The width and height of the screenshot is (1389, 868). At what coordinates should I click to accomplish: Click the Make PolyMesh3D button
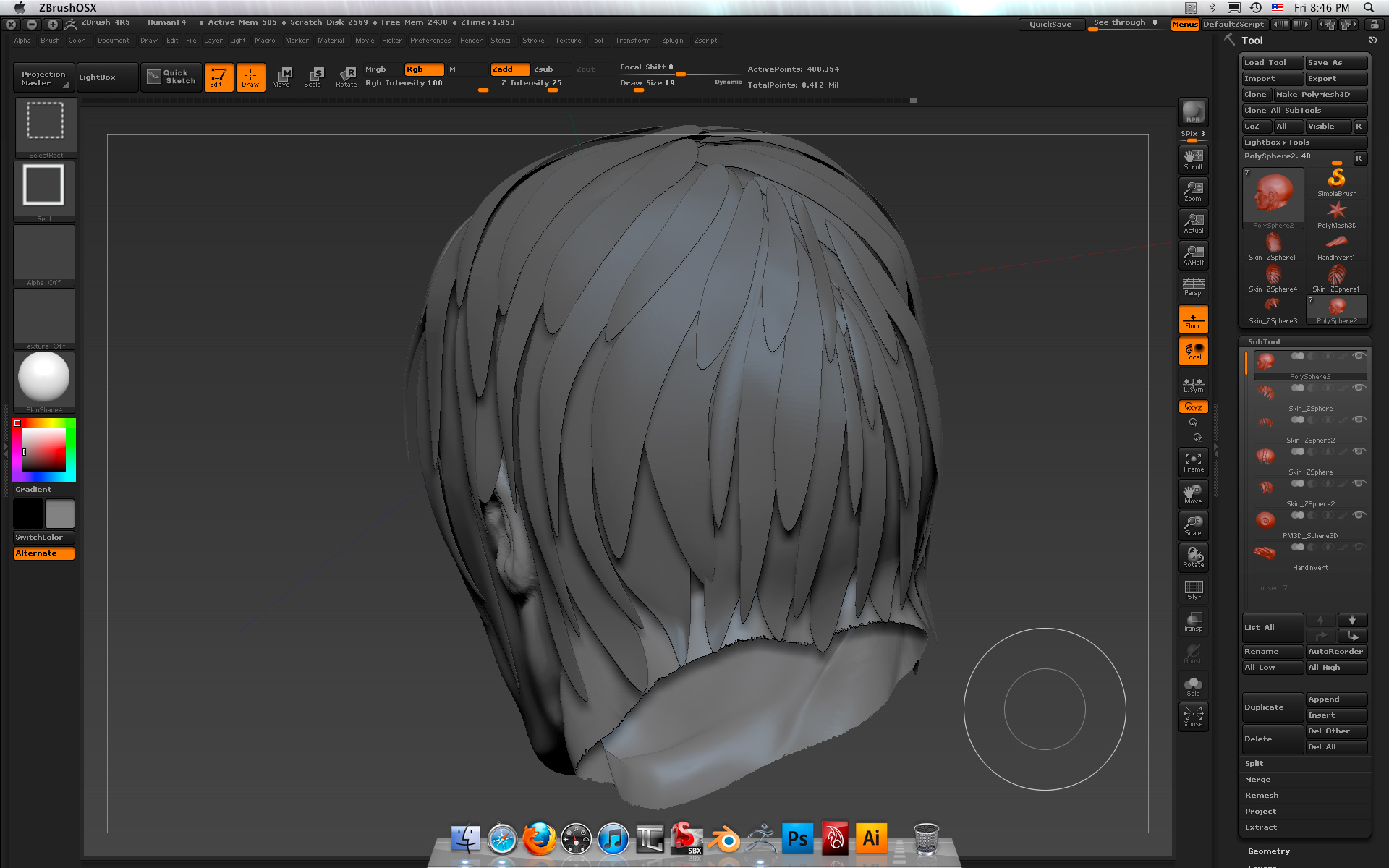[1320, 95]
